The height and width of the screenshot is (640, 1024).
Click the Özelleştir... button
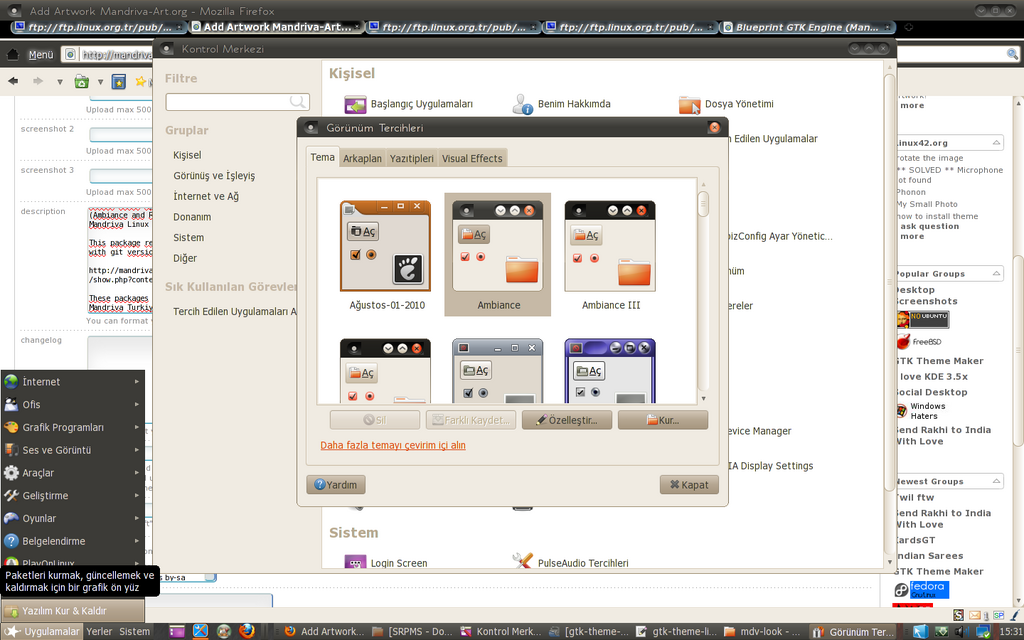click(x=567, y=420)
